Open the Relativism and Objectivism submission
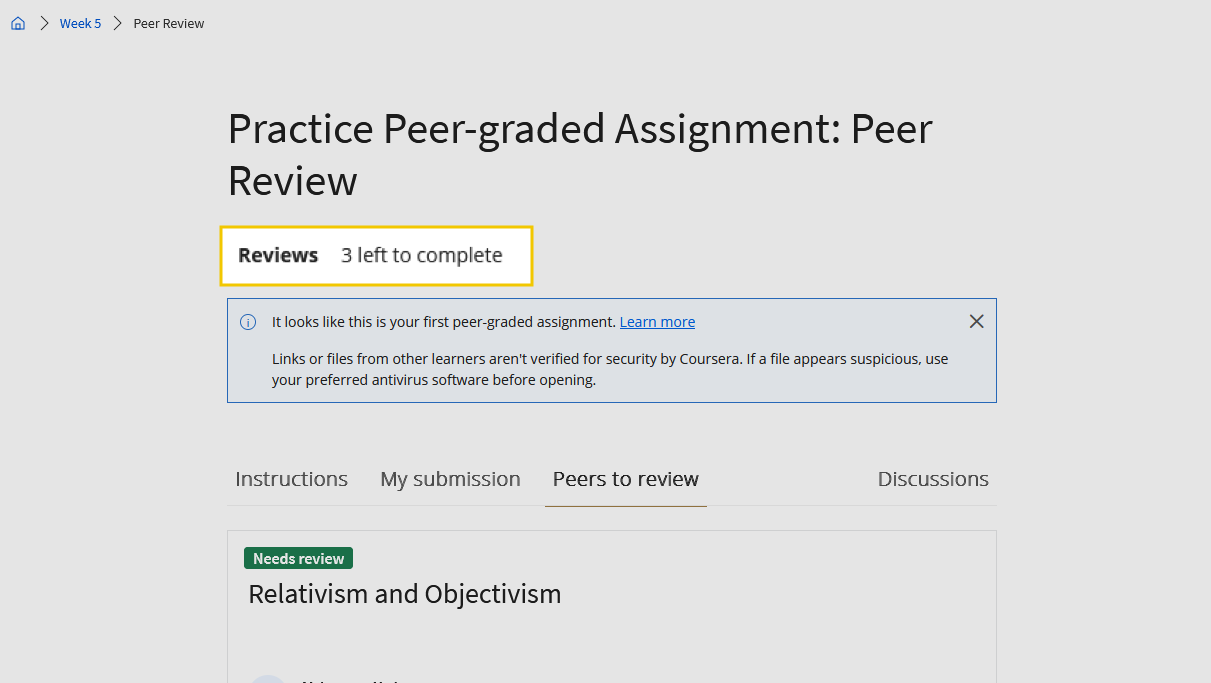 404,594
